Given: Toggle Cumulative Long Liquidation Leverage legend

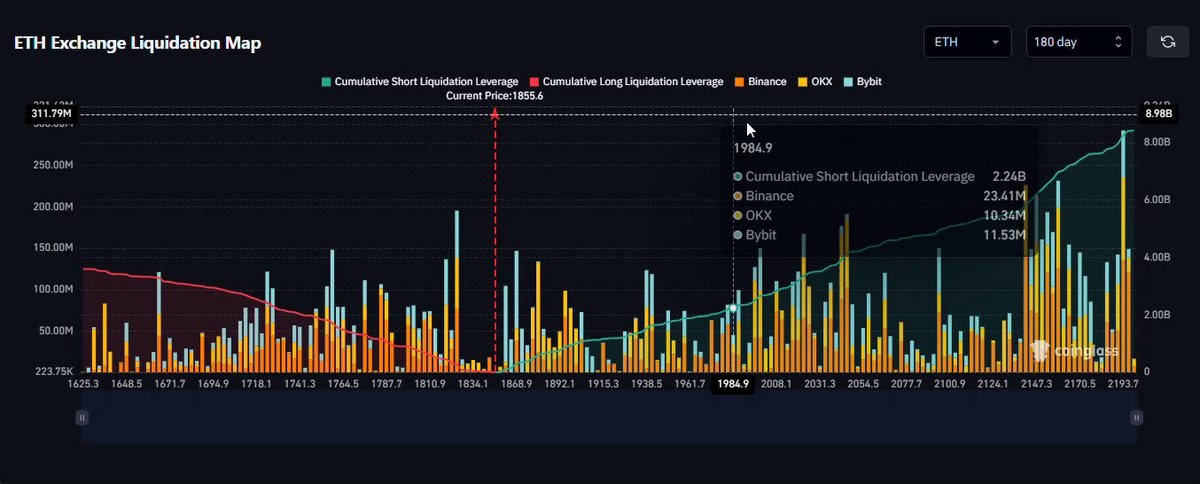Looking at the screenshot, I should 626,81.
